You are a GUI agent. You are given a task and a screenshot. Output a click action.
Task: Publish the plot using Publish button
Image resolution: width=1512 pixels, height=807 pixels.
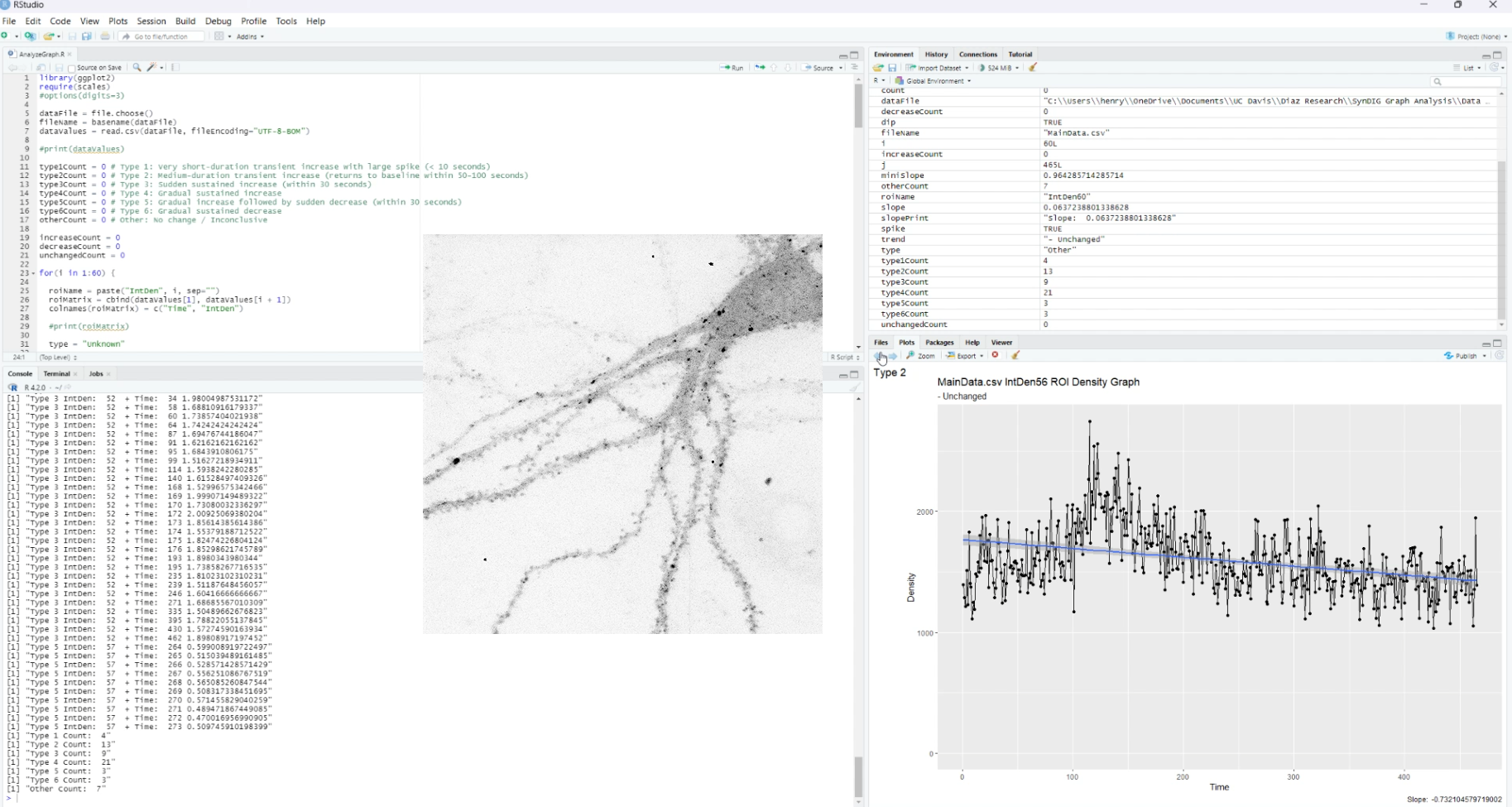pos(1465,356)
